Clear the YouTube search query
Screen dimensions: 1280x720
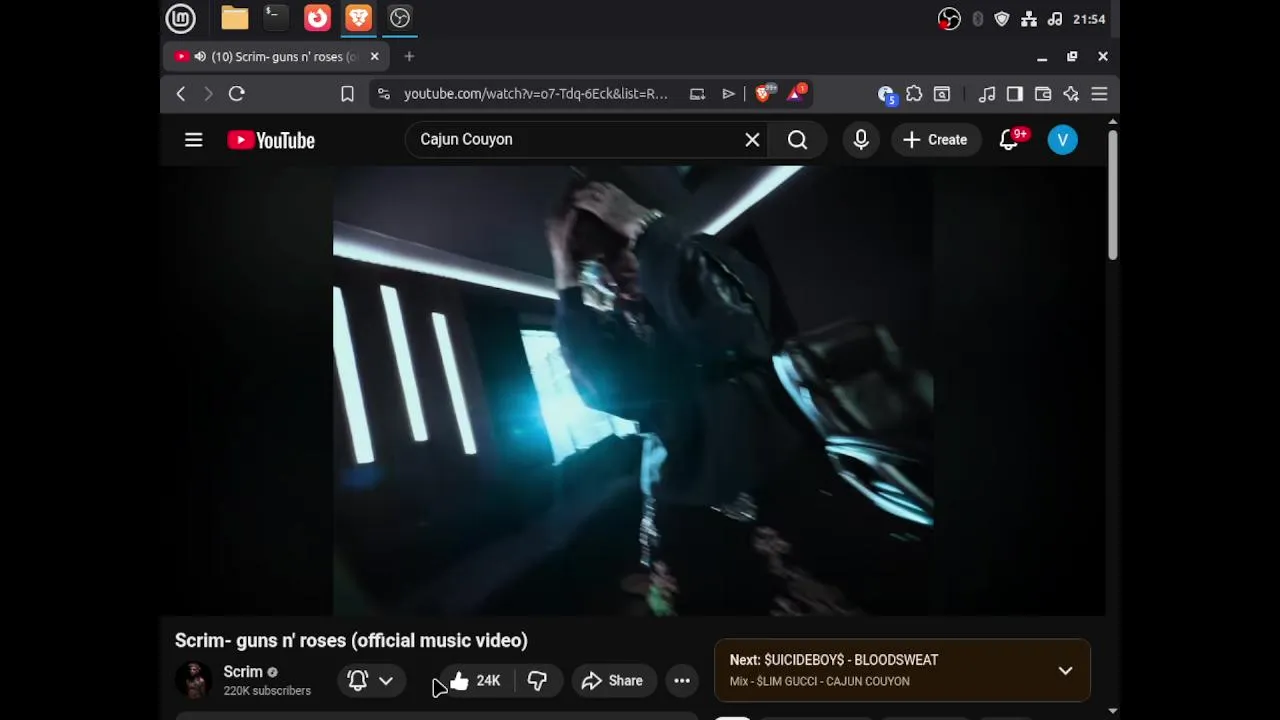point(752,140)
